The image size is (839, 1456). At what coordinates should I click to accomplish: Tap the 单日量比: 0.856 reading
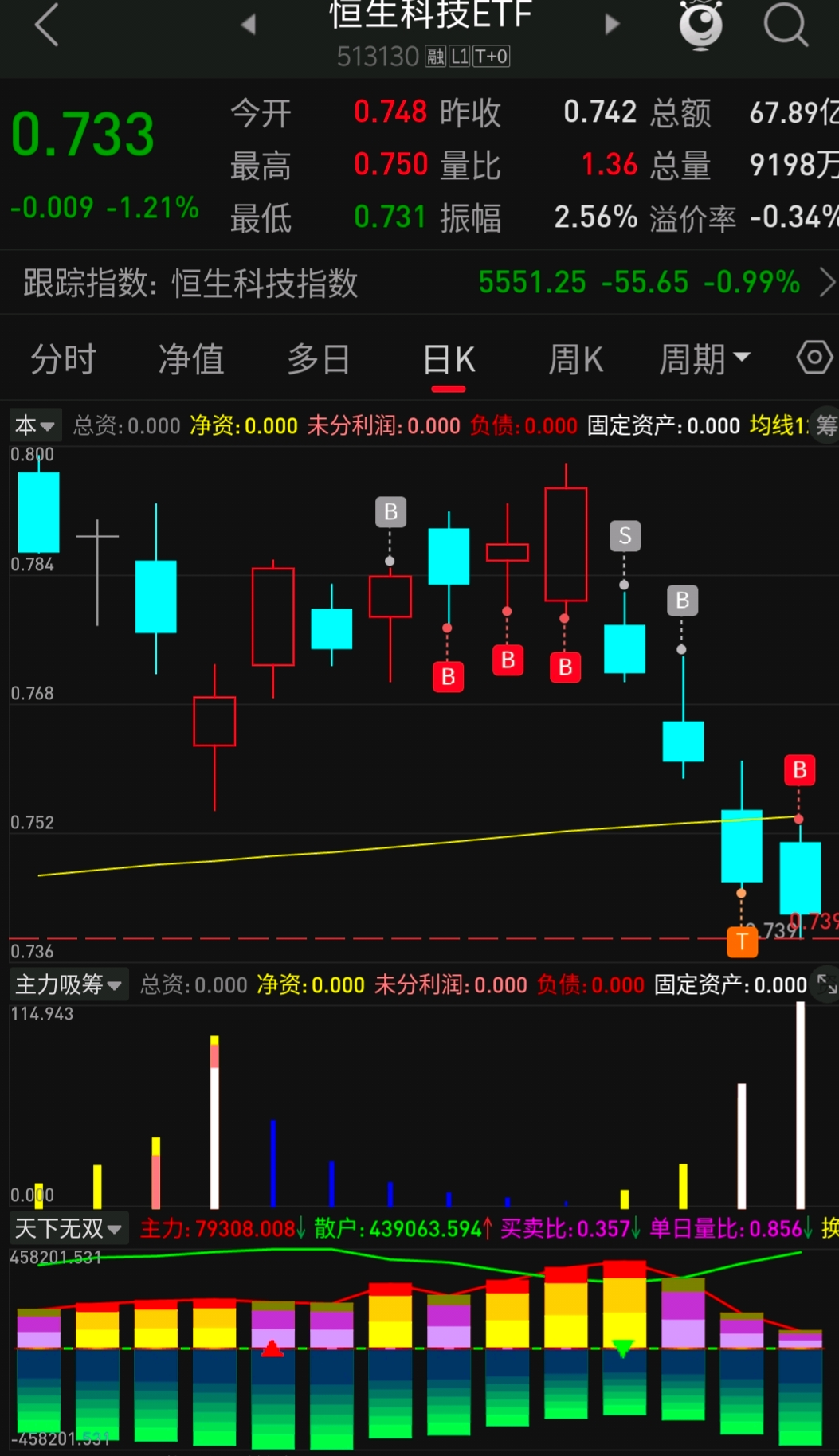click(731, 1229)
